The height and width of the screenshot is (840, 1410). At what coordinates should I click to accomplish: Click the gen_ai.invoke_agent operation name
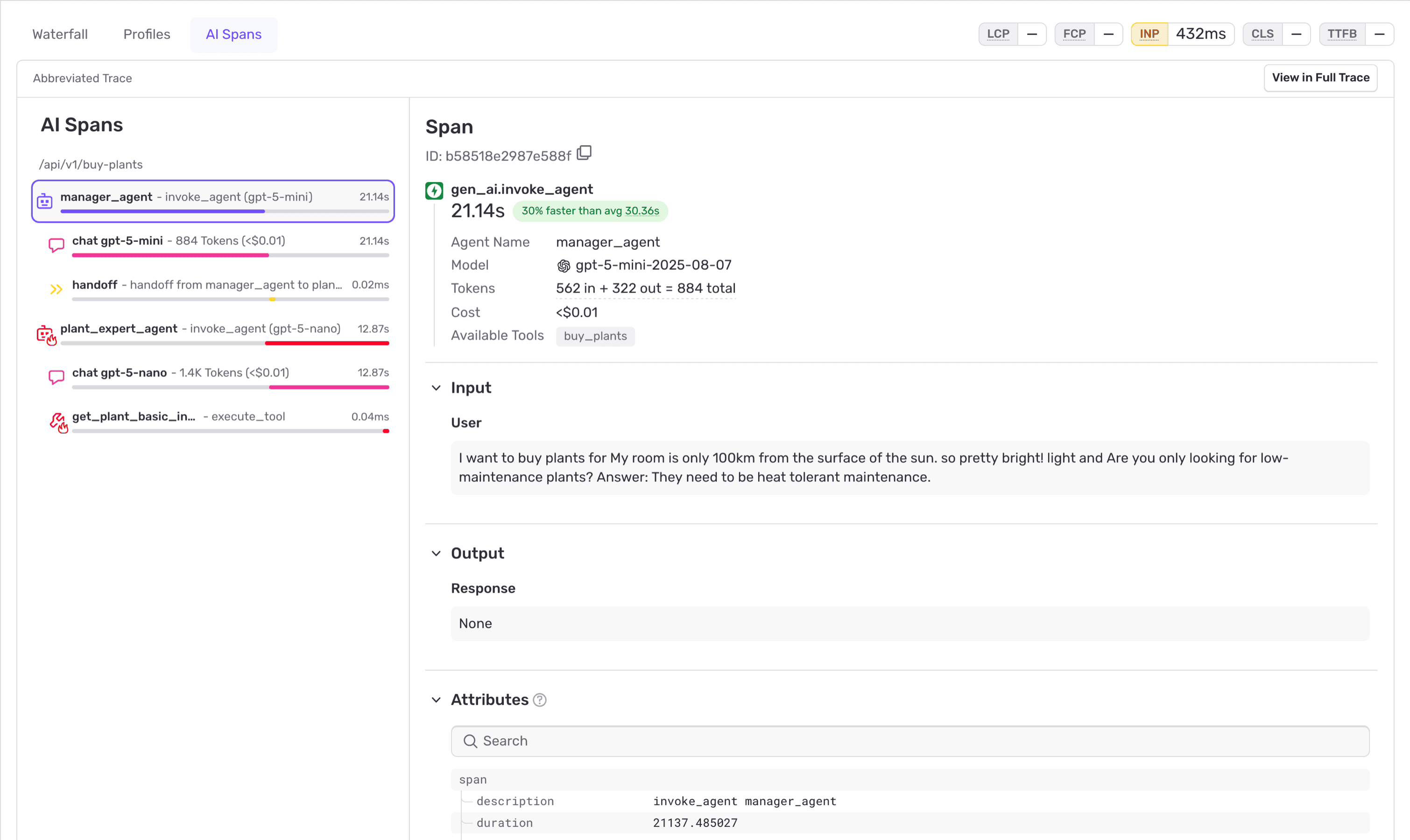[x=522, y=190]
